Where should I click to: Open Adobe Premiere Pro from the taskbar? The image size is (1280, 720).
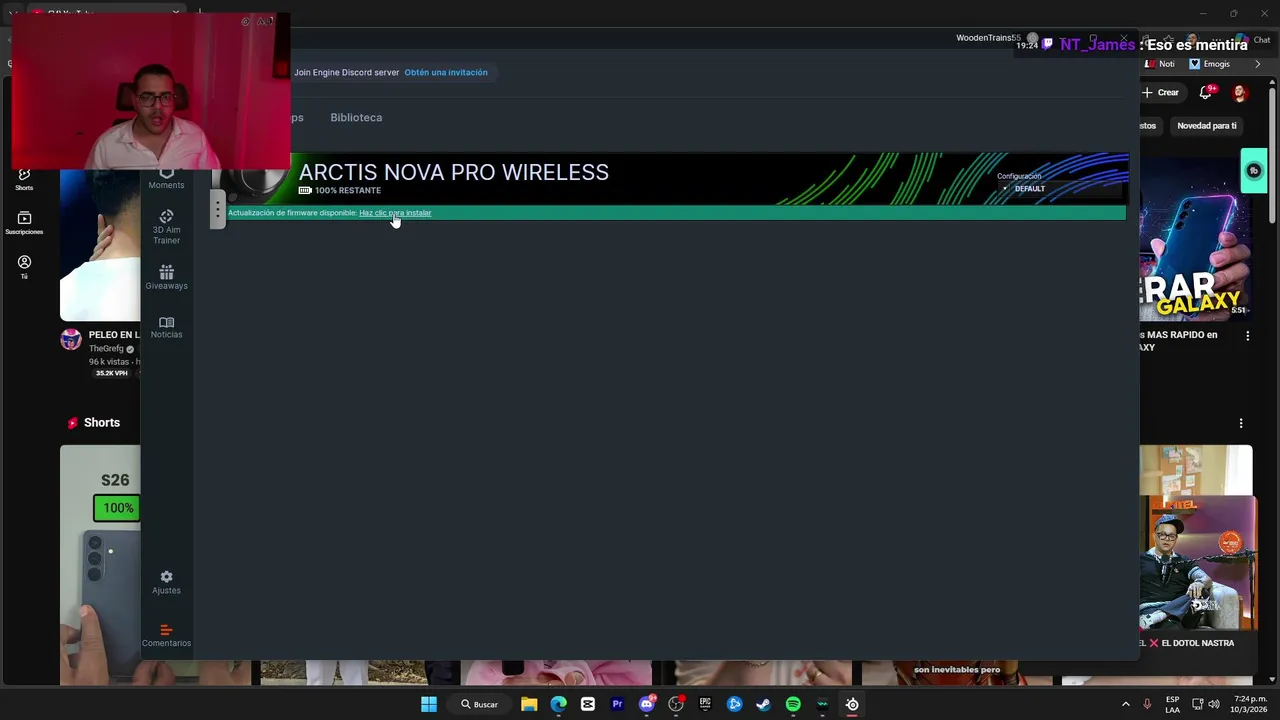tap(617, 704)
